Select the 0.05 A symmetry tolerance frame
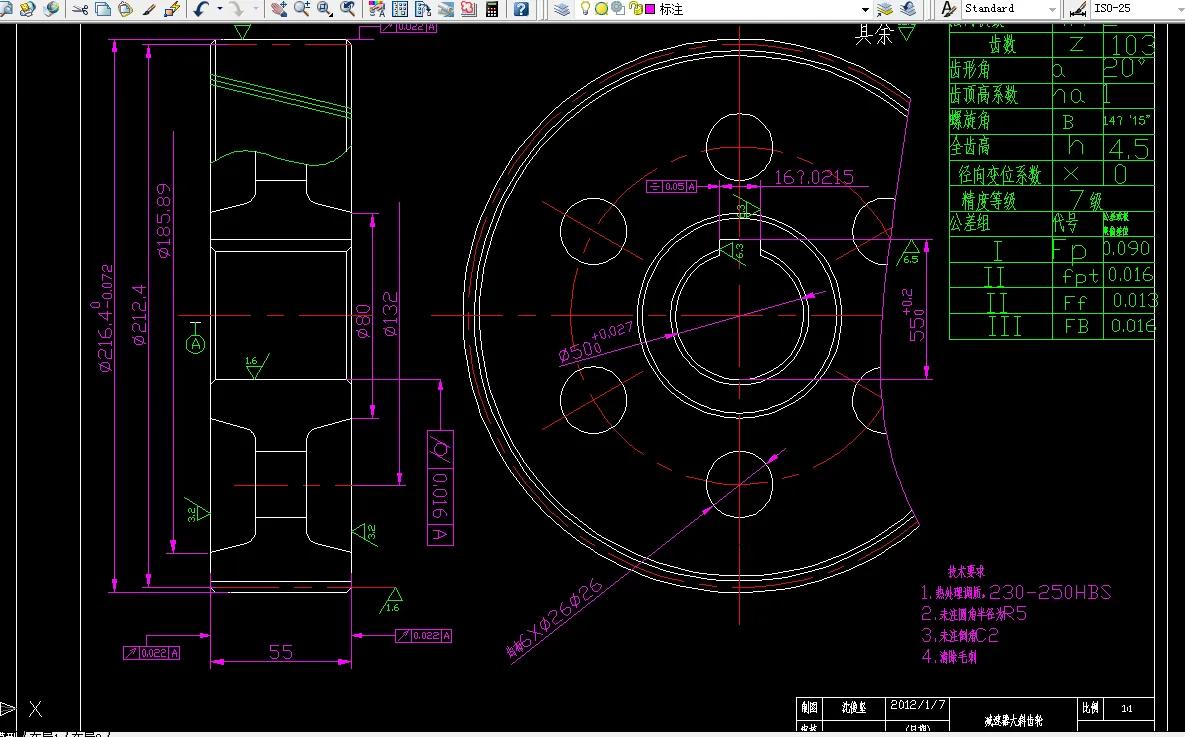The height and width of the screenshot is (737, 1185). pos(672,186)
